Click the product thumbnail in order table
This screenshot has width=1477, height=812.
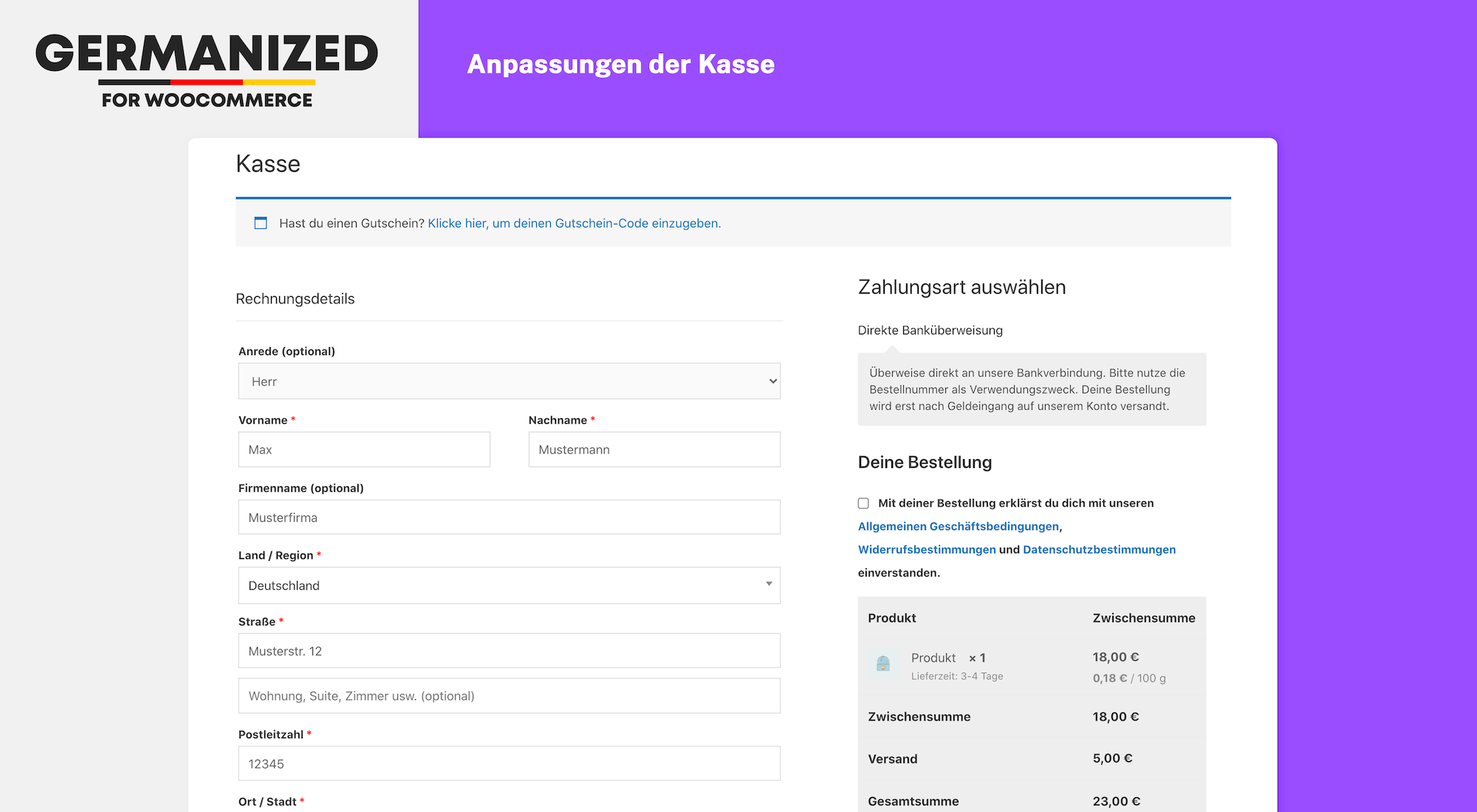(883, 664)
